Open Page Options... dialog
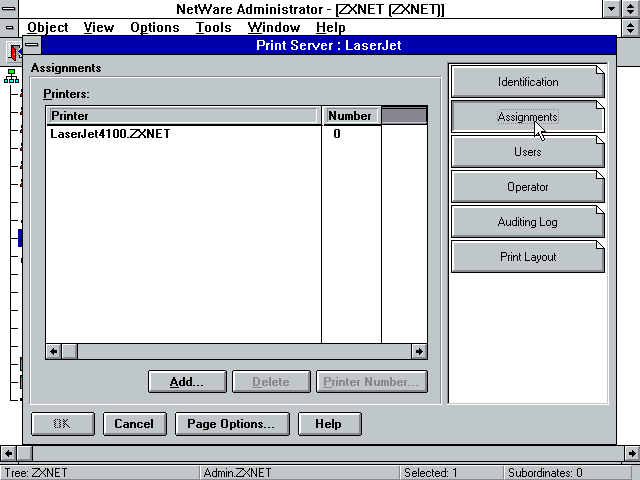Screen dimensions: 640x480 pyautogui.click(x=232, y=424)
